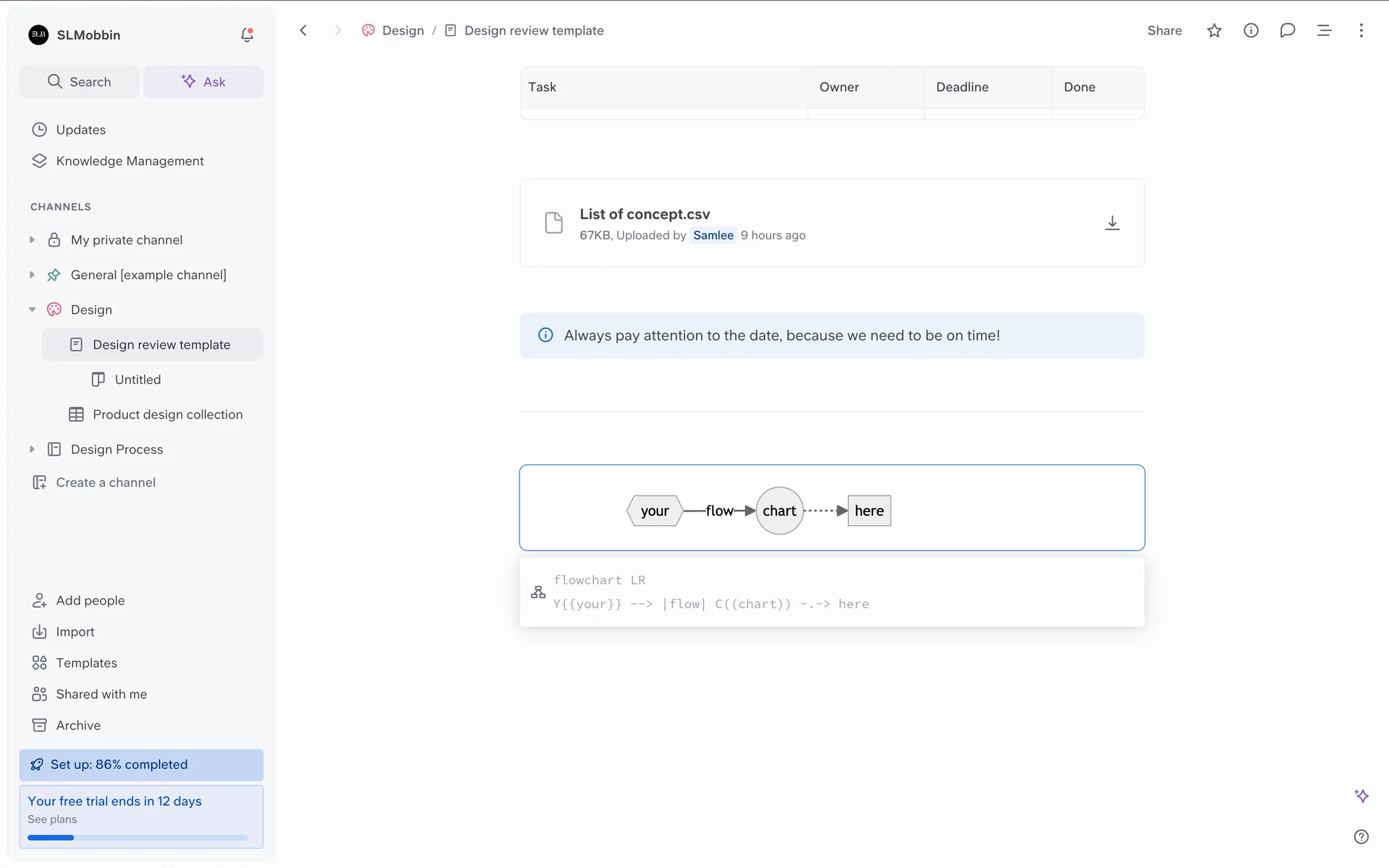Screen dimensions: 1389x868
Task: Open the help question mark icon
Action: (x=1361, y=837)
